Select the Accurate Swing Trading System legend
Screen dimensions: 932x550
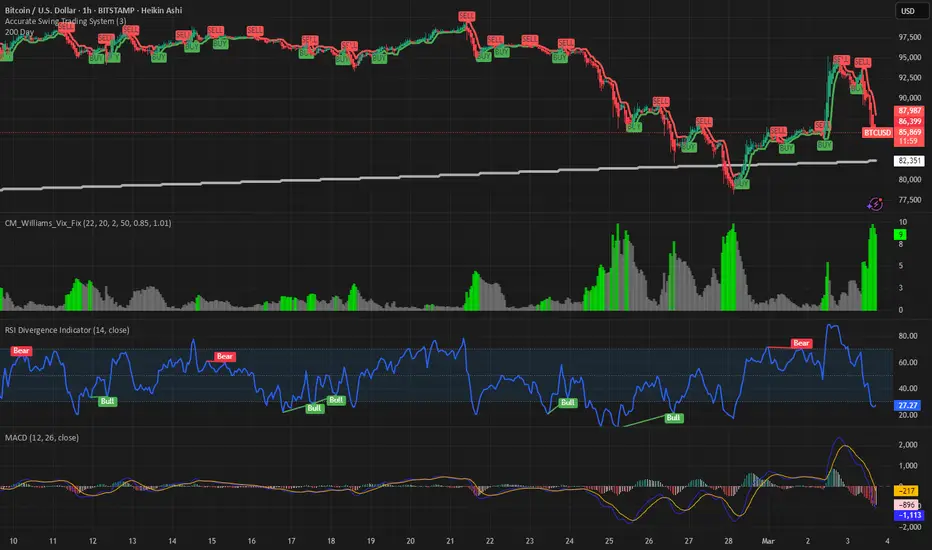pyautogui.click(x=65, y=21)
